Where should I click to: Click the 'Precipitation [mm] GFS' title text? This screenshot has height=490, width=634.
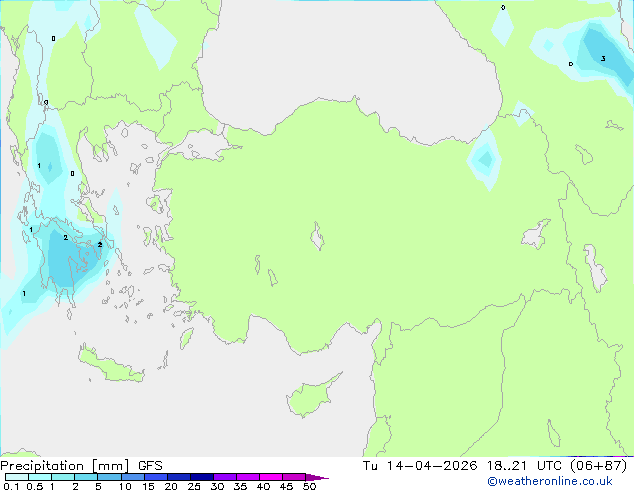81,466
